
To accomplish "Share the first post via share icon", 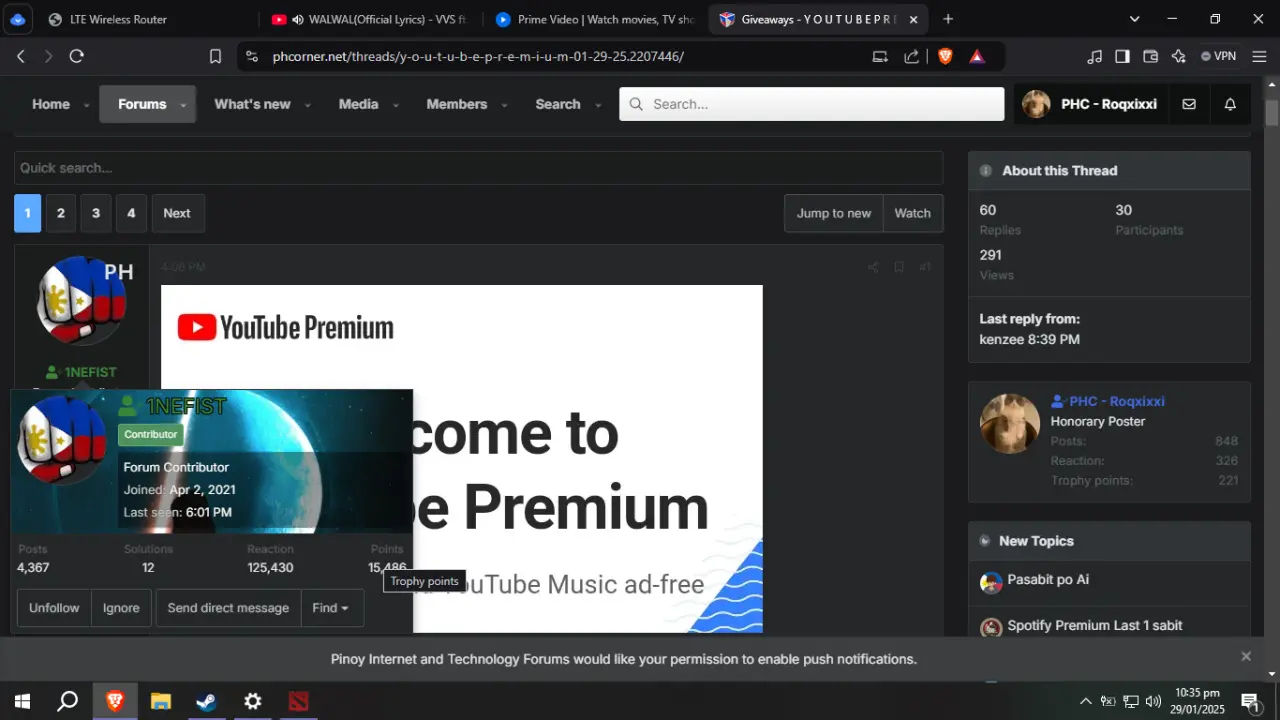I will click(873, 267).
